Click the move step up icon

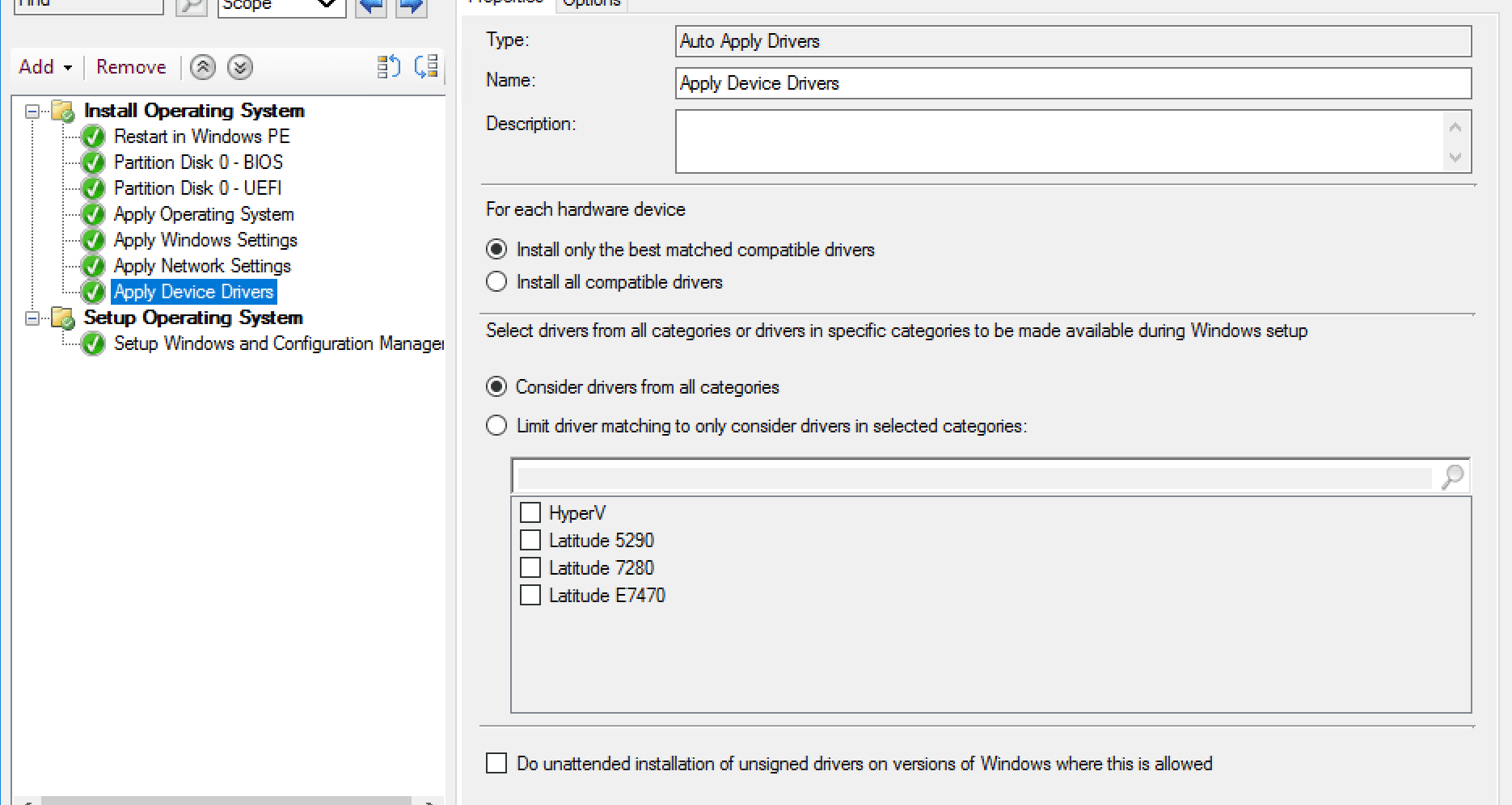click(389, 67)
